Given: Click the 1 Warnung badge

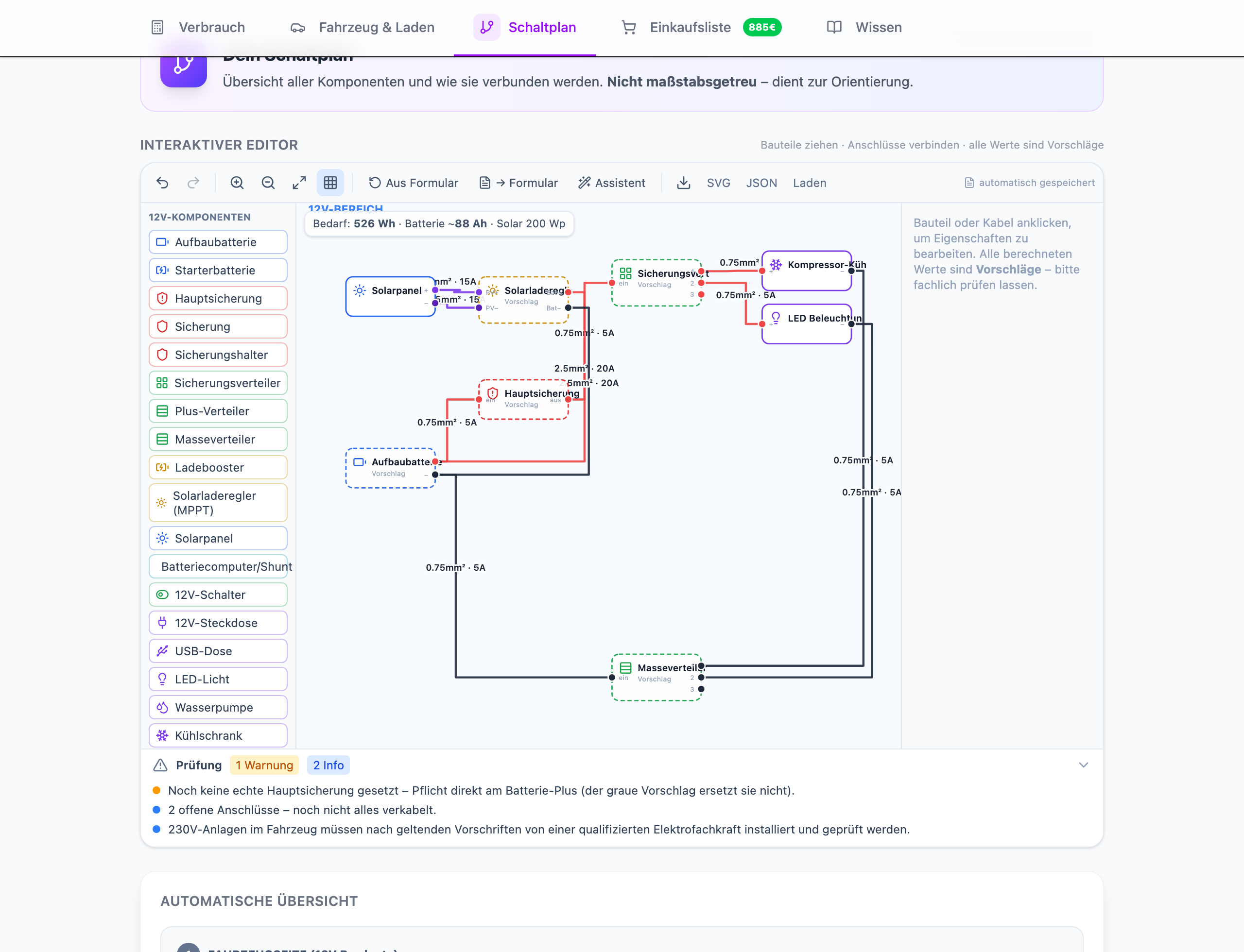Looking at the screenshot, I should [x=264, y=765].
